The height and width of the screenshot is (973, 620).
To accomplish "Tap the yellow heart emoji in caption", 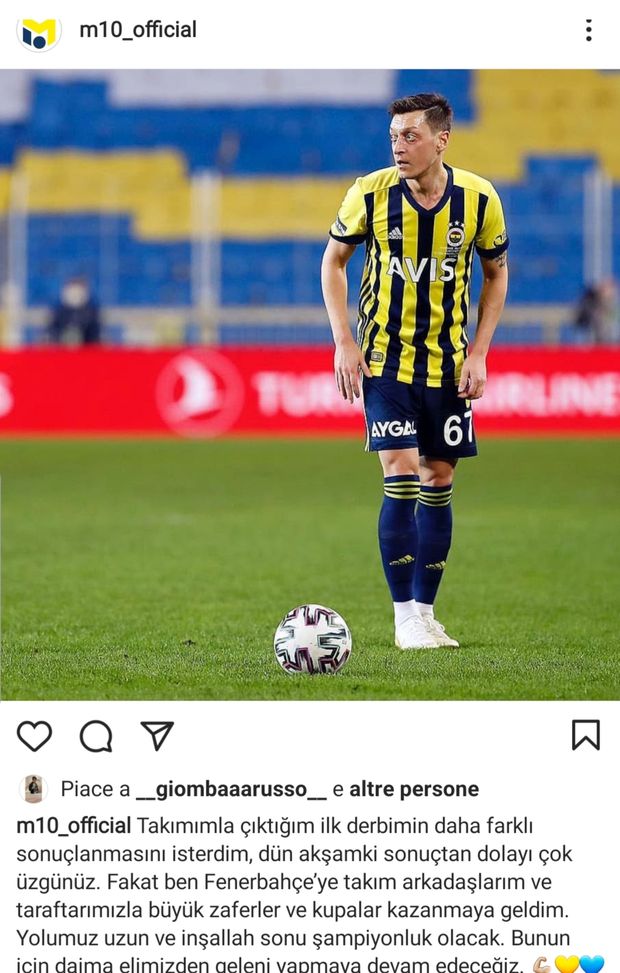I will (x=567, y=964).
